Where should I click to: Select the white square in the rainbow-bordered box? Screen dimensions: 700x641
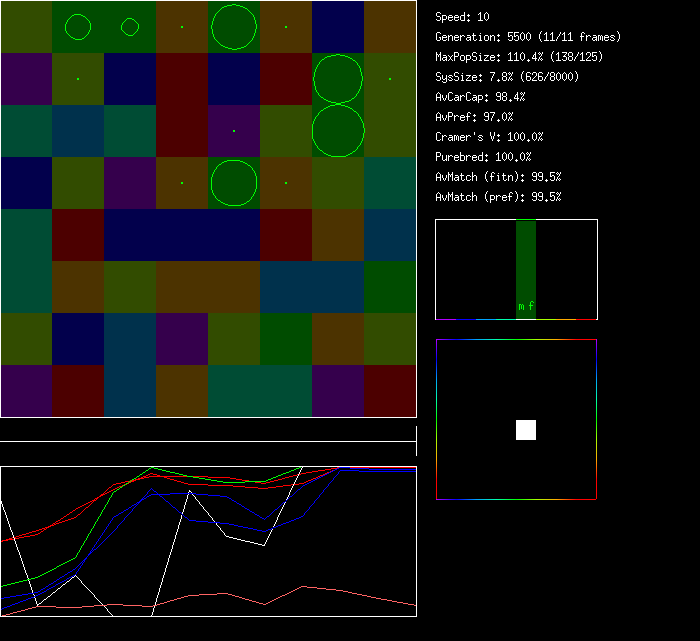[x=526, y=430]
